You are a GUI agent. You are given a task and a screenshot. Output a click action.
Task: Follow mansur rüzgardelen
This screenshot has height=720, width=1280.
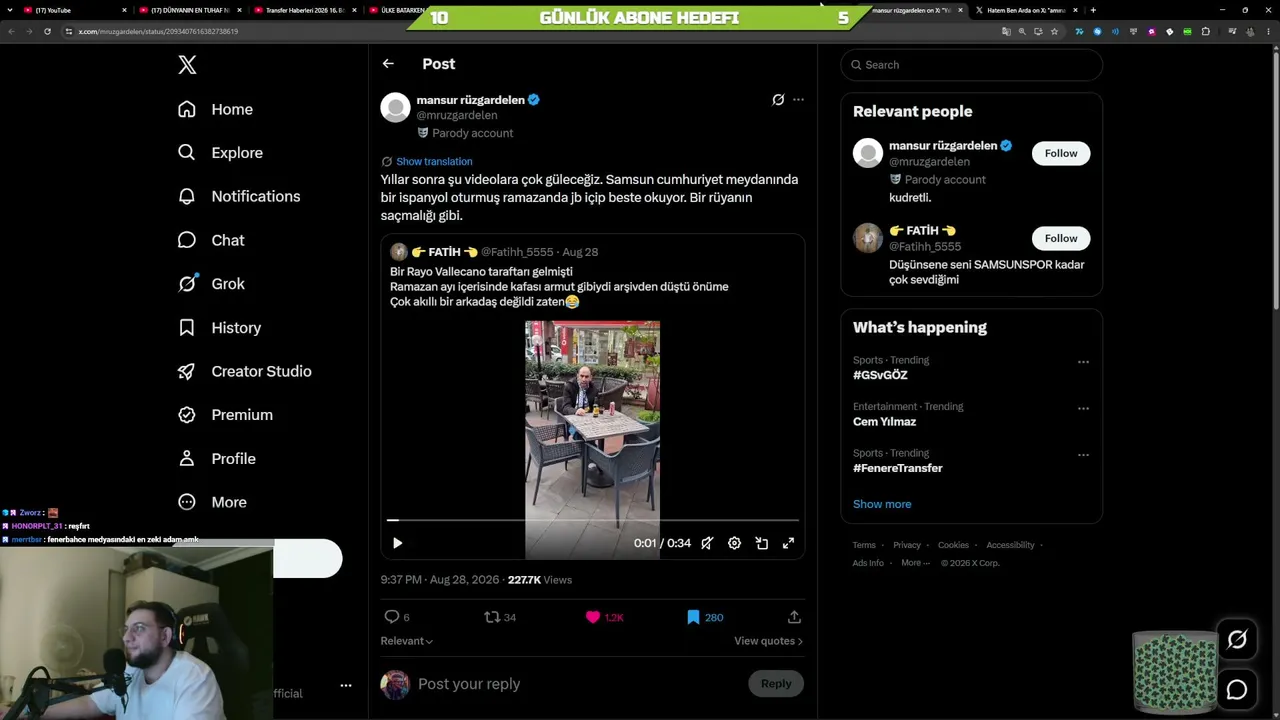(x=1061, y=153)
